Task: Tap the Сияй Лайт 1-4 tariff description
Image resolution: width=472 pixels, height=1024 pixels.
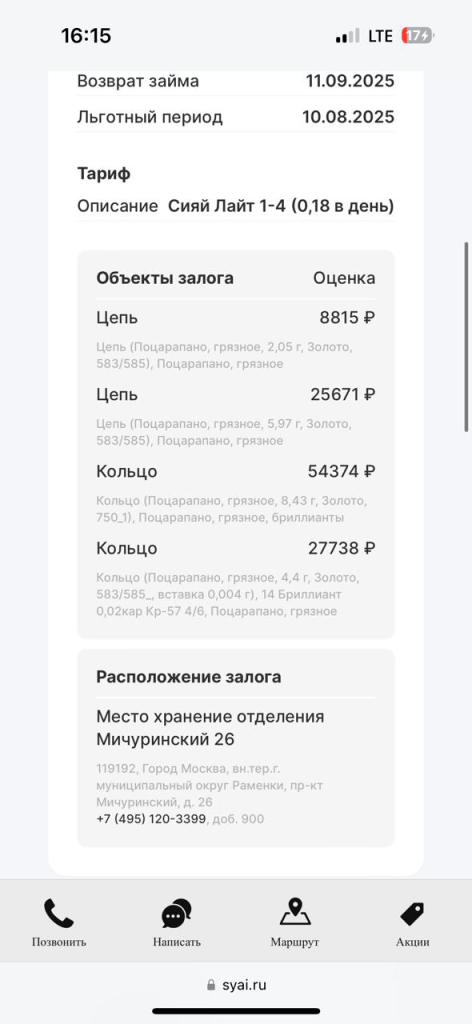Action: [x=281, y=206]
